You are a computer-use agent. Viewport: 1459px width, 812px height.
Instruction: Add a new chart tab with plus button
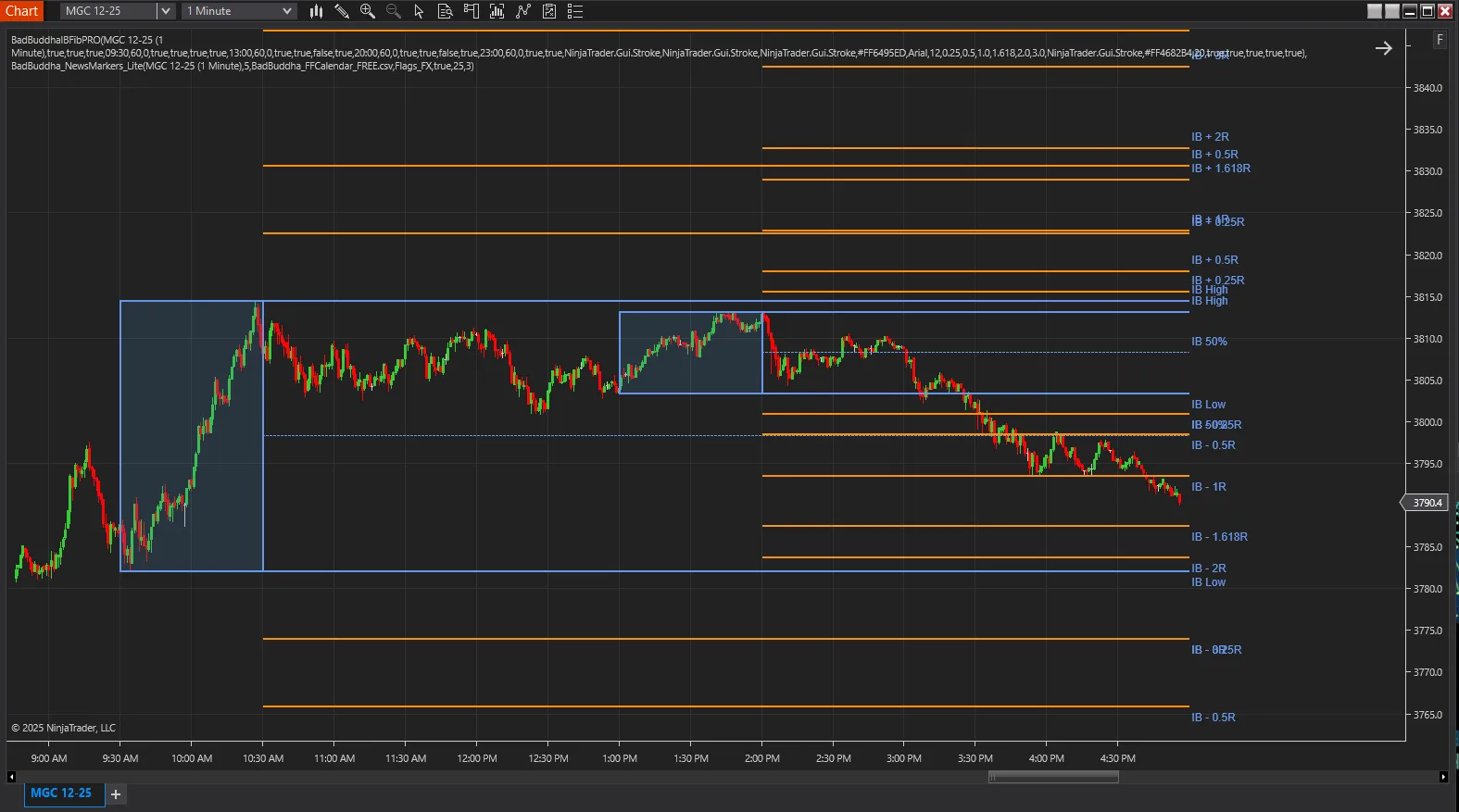click(116, 794)
